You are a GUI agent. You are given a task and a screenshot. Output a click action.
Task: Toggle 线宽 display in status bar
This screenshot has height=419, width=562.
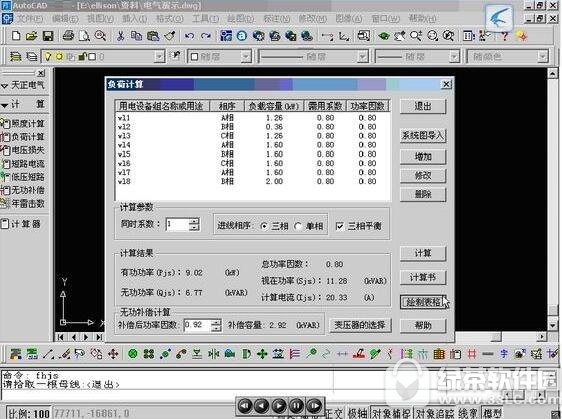pos(468,413)
